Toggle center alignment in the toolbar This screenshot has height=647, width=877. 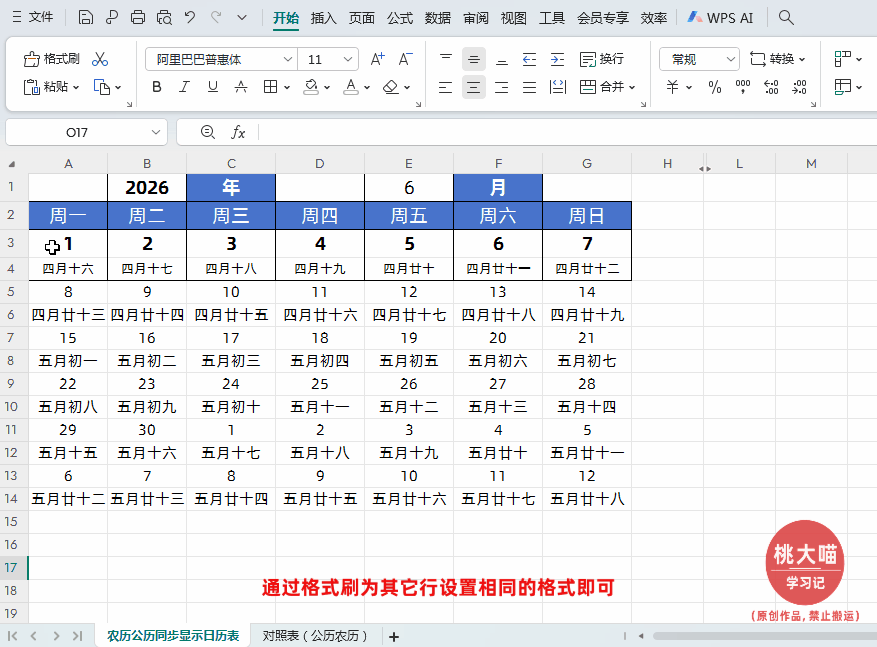click(471, 88)
